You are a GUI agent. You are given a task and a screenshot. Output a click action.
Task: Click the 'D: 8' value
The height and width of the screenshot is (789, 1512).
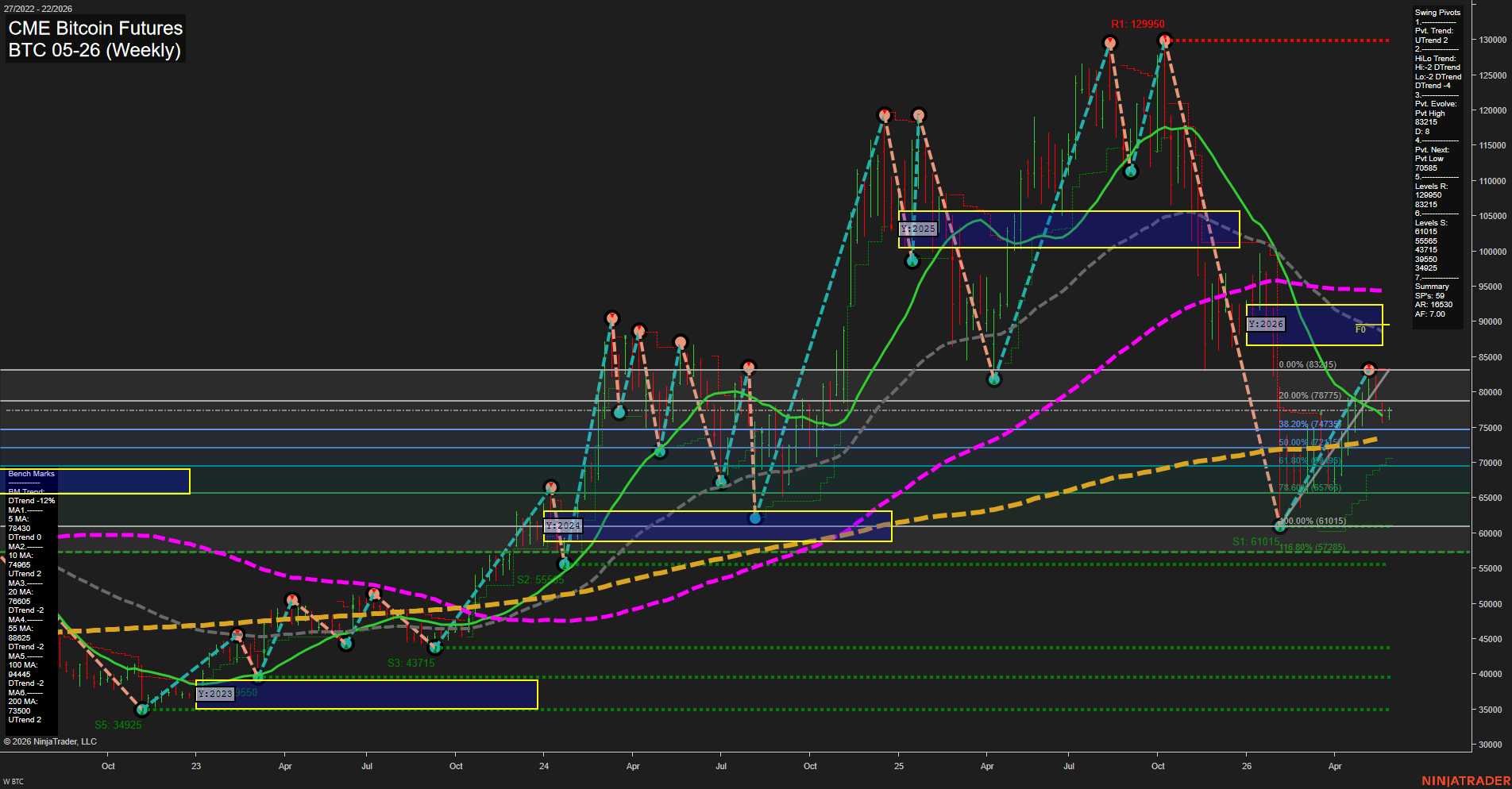pyautogui.click(x=1422, y=132)
